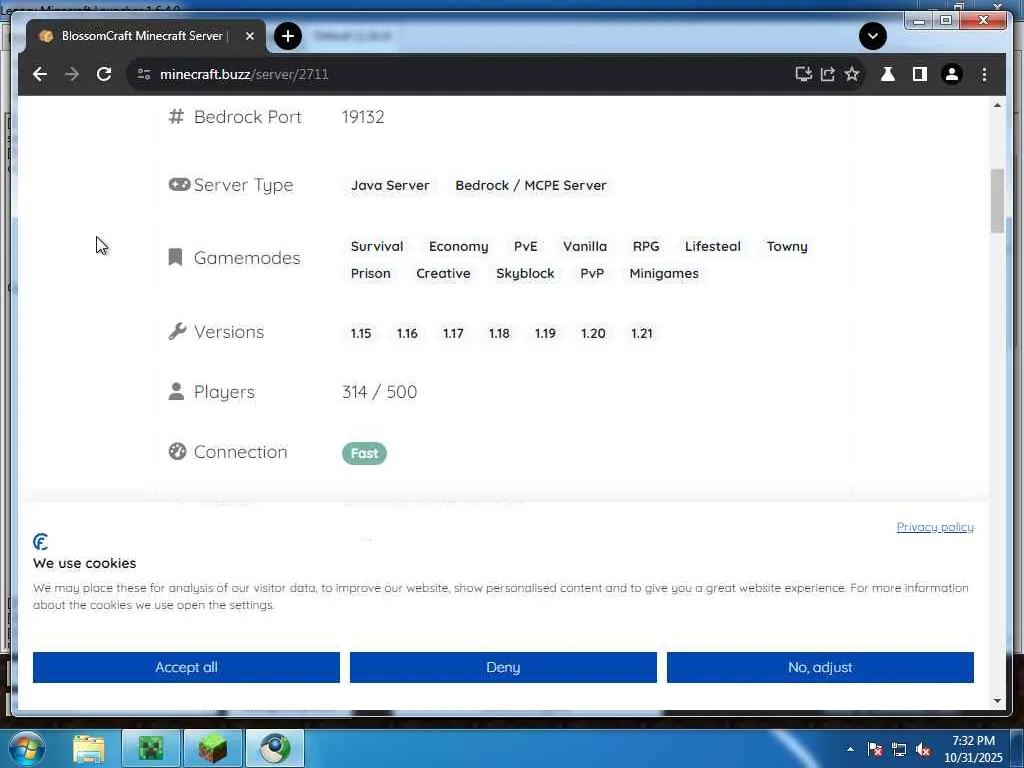This screenshot has height=768, width=1024.
Task: Open the Windows Start menu
Action: [26, 748]
